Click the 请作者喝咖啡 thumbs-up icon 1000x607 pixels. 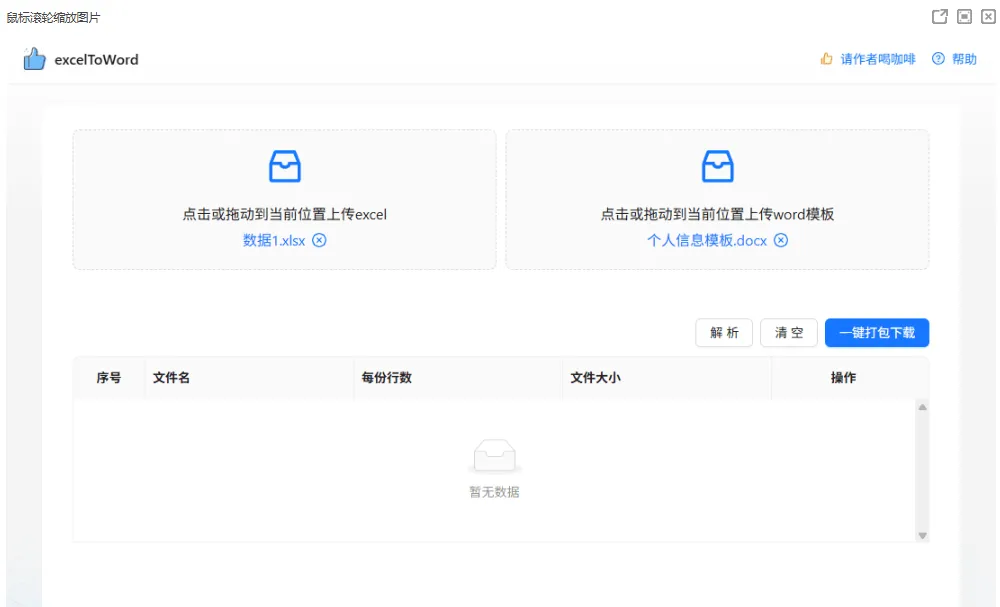pos(827,59)
